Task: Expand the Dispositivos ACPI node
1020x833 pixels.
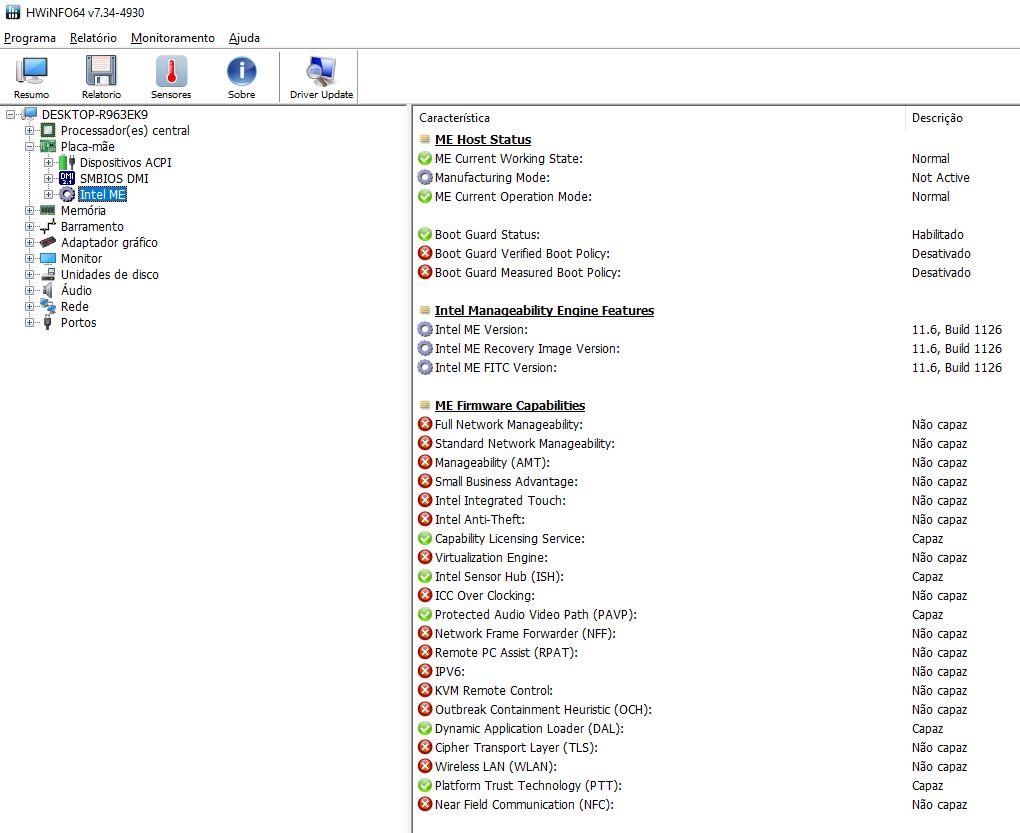Action: click(x=48, y=163)
